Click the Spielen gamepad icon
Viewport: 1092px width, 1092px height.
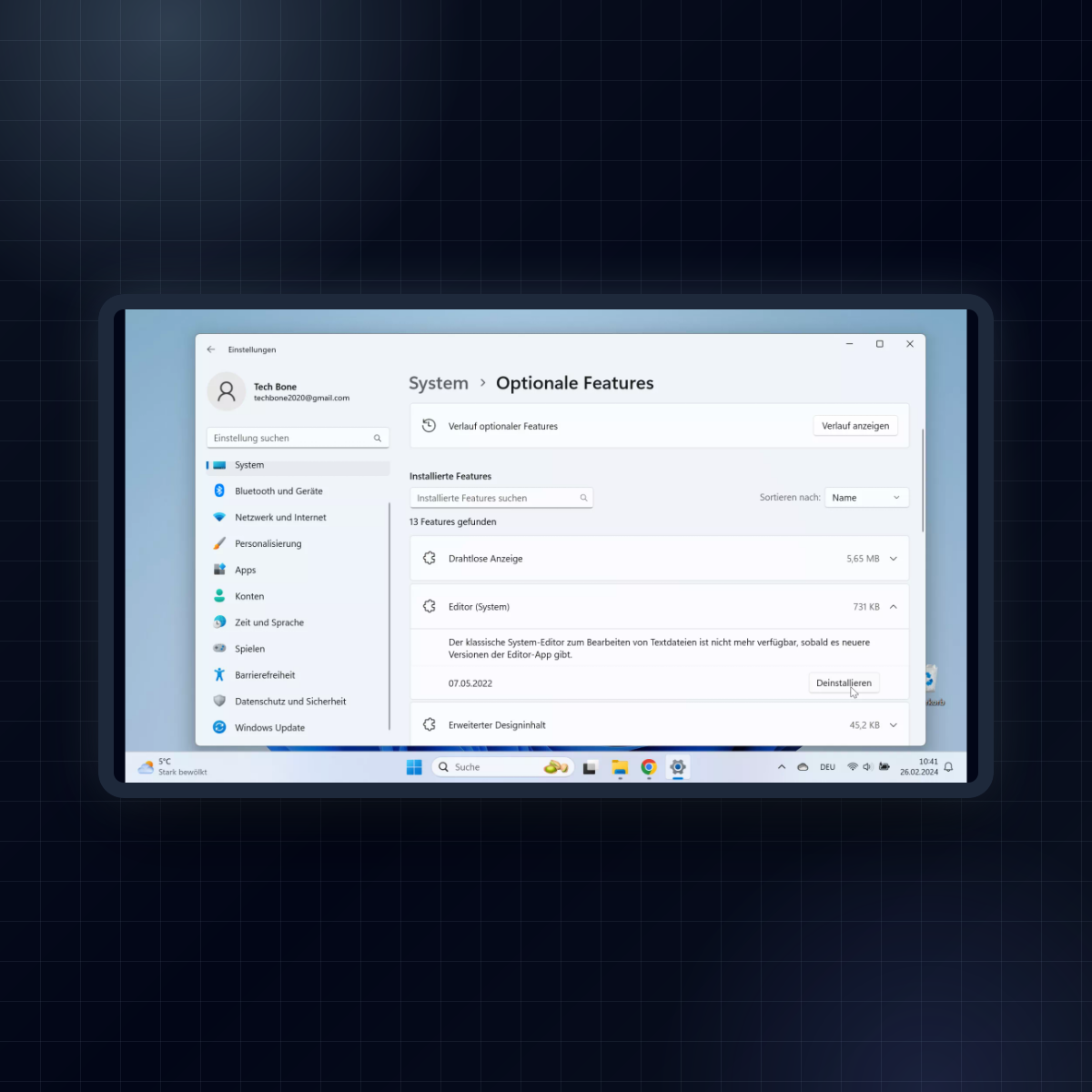[x=219, y=649]
